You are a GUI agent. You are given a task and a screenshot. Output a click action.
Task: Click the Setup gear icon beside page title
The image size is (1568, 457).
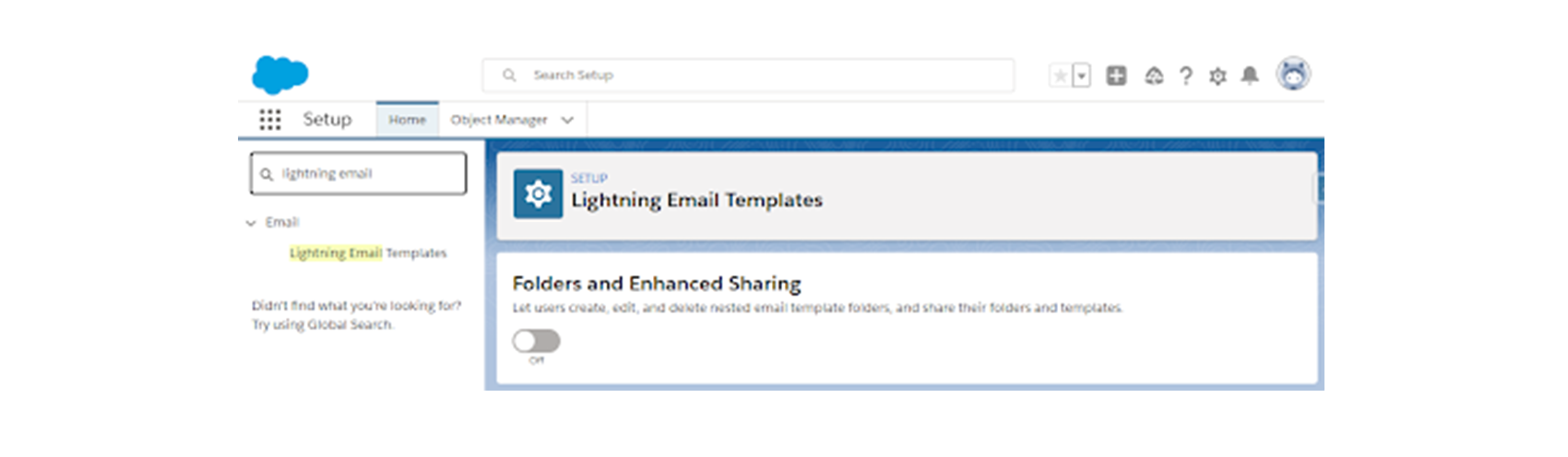pyautogui.click(x=538, y=193)
